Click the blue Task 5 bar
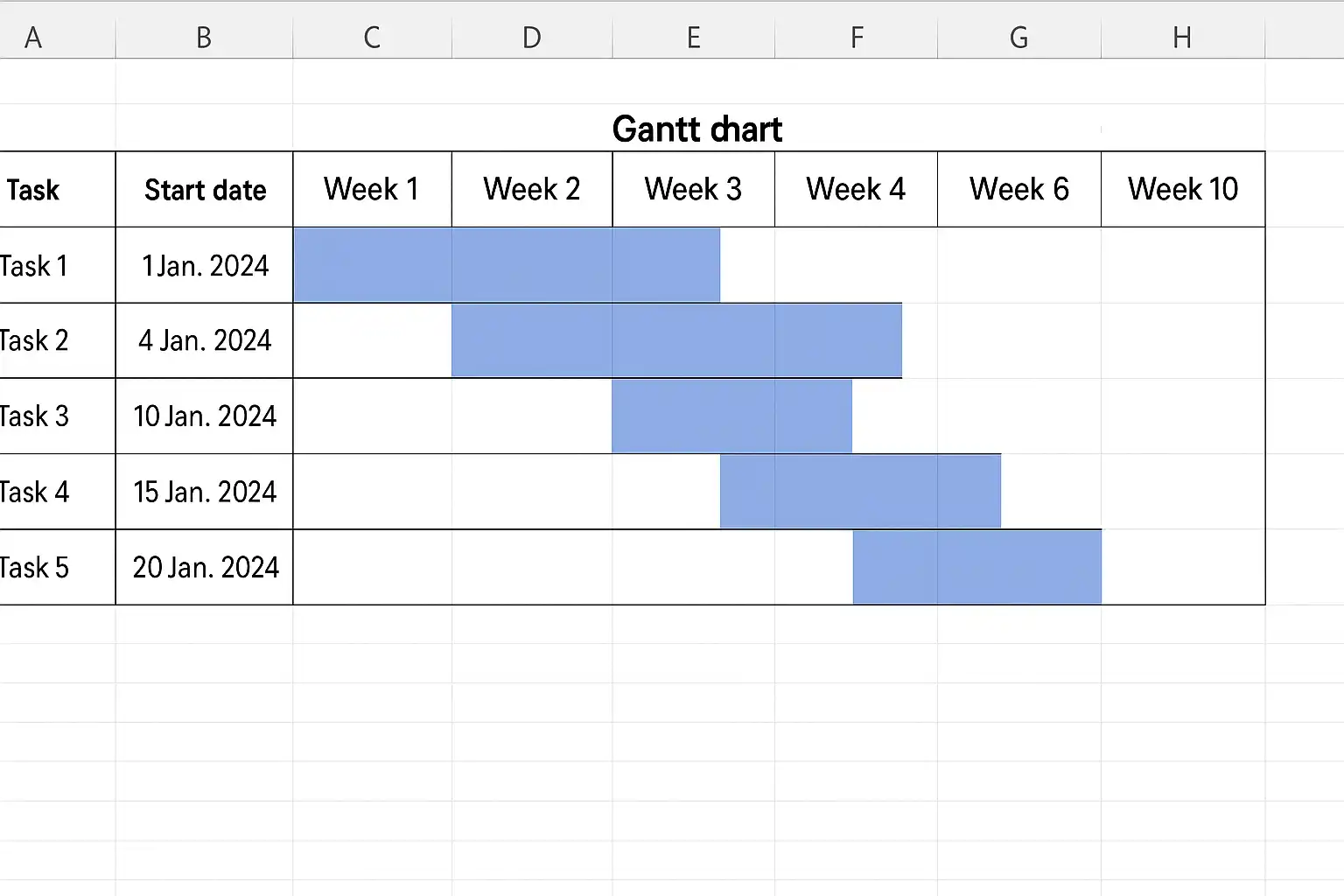Image resolution: width=1344 pixels, height=896 pixels. [x=976, y=567]
